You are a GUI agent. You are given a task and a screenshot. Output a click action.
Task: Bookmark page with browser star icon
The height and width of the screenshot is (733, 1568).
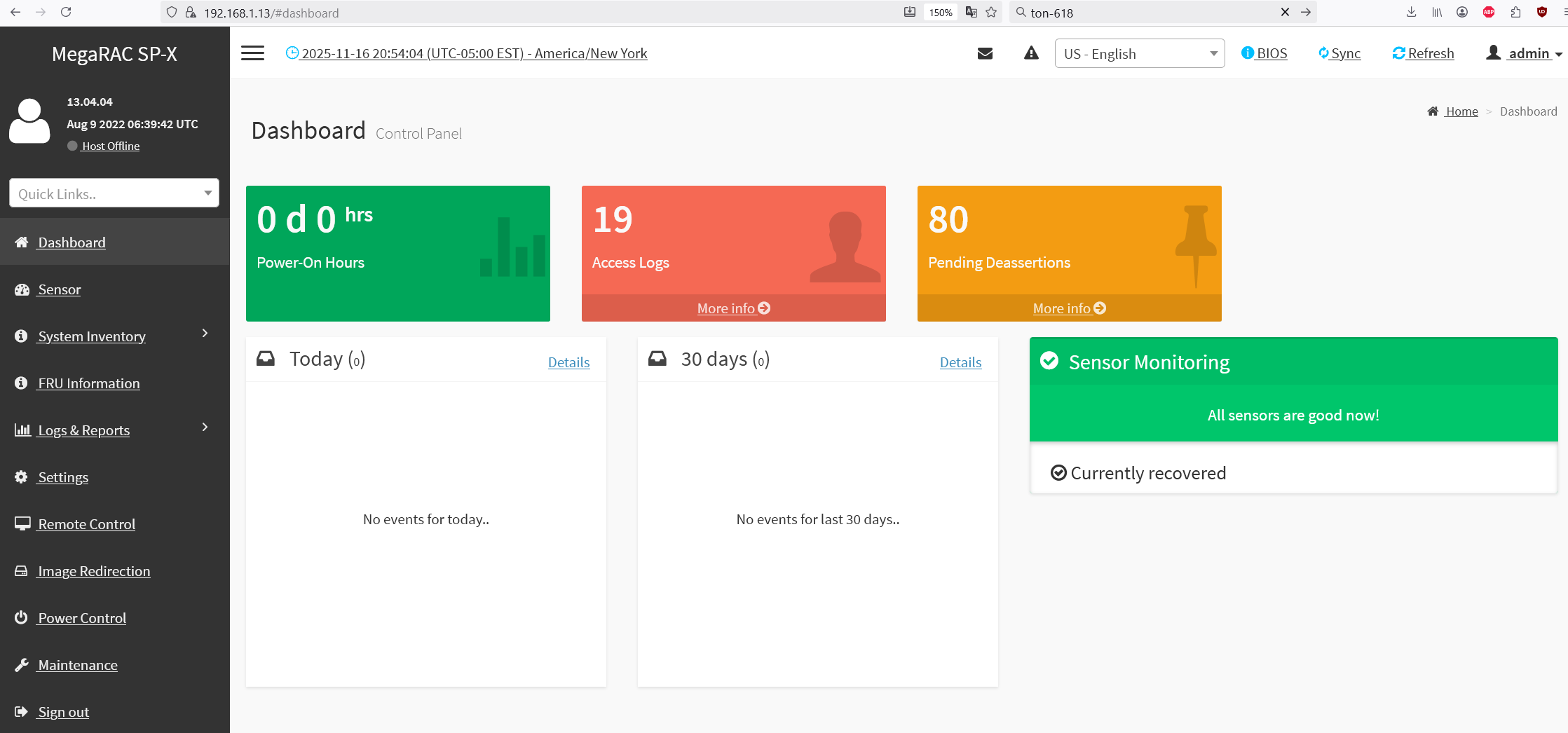point(991,13)
